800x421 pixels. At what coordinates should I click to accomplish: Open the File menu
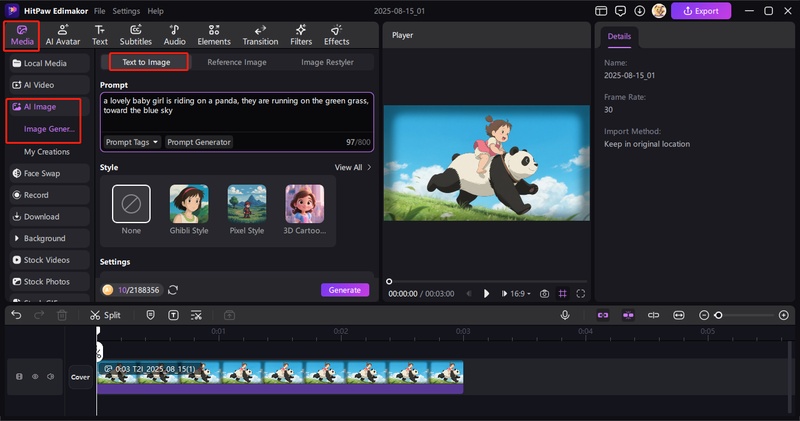pyautogui.click(x=99, y=11)
